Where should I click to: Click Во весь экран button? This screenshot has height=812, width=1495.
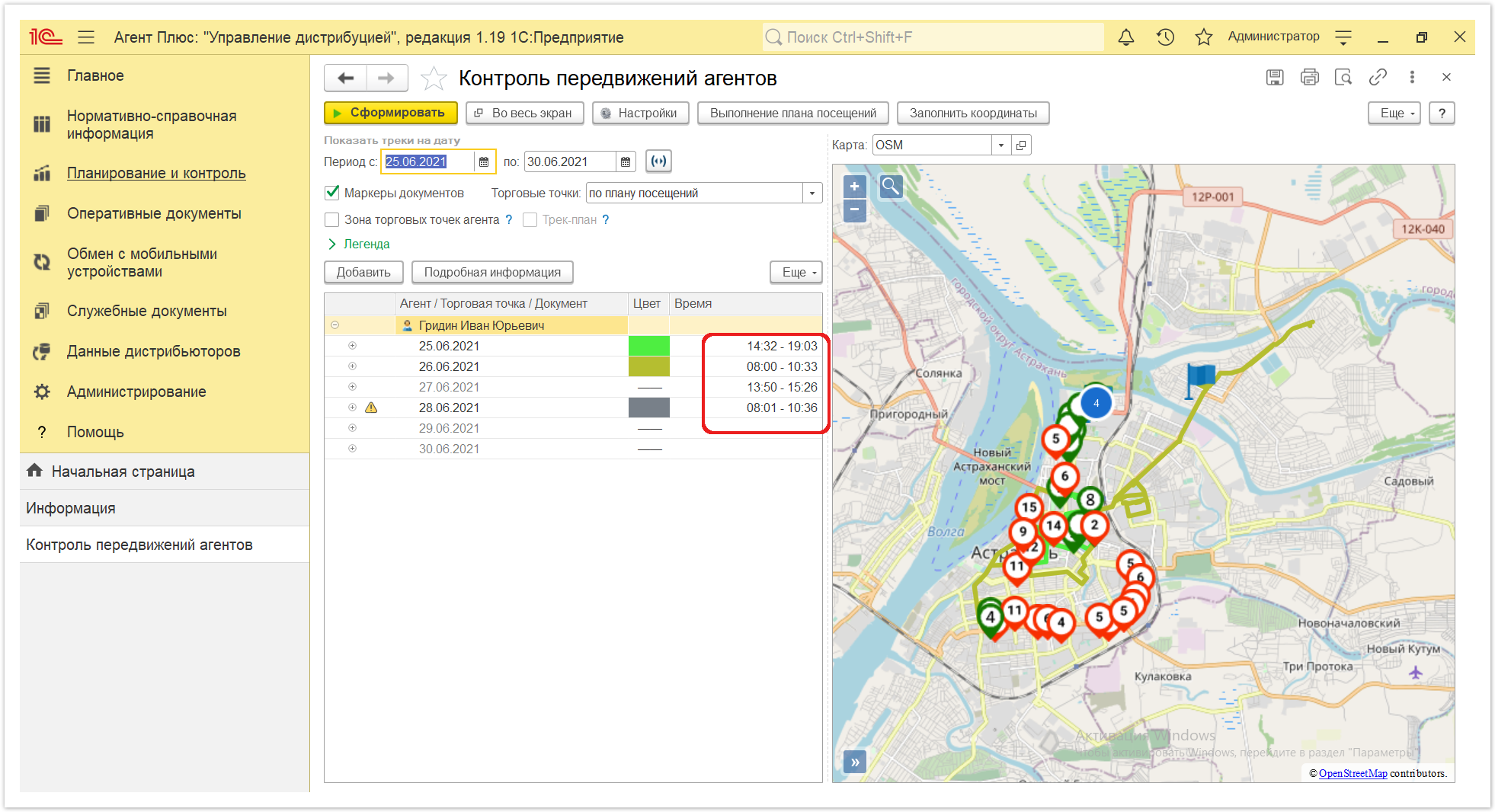pyautogui.click(x=524, y=113)
